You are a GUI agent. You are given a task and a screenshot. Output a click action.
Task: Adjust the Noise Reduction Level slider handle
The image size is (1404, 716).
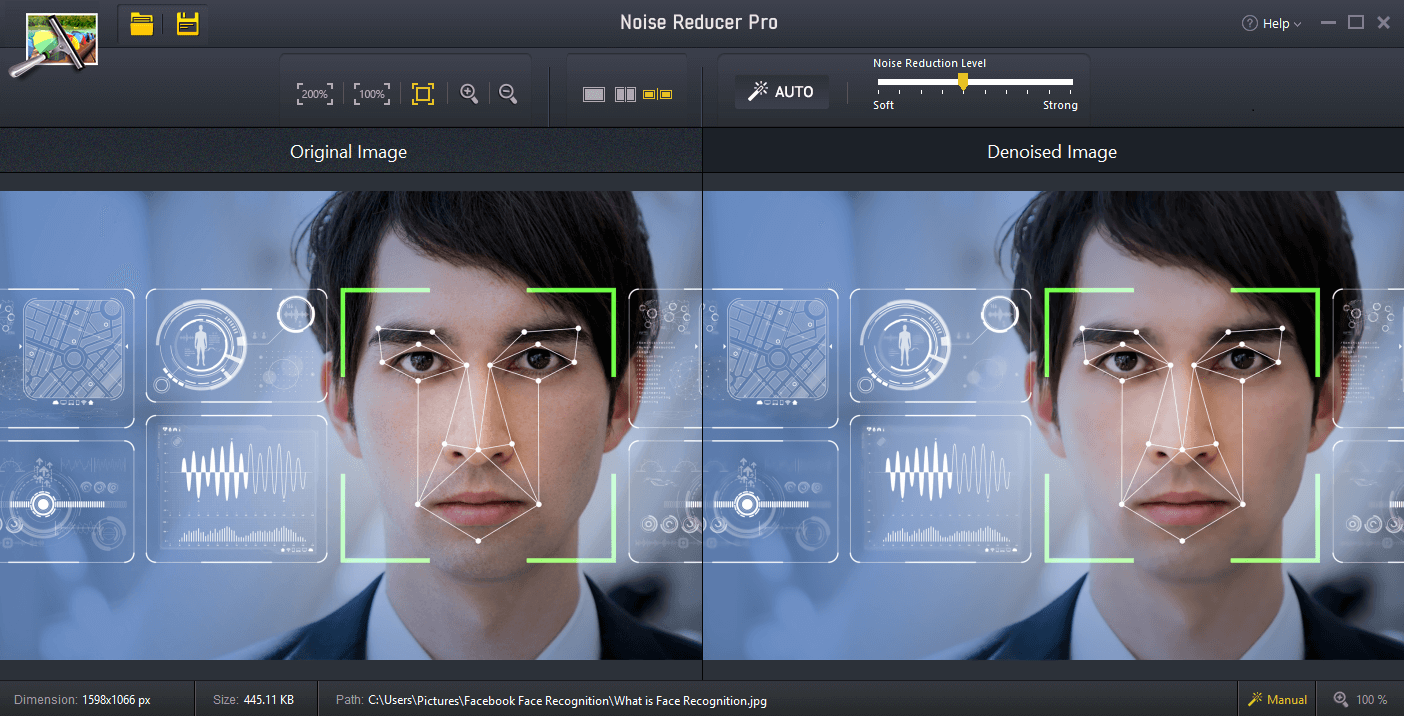(962, 83)
